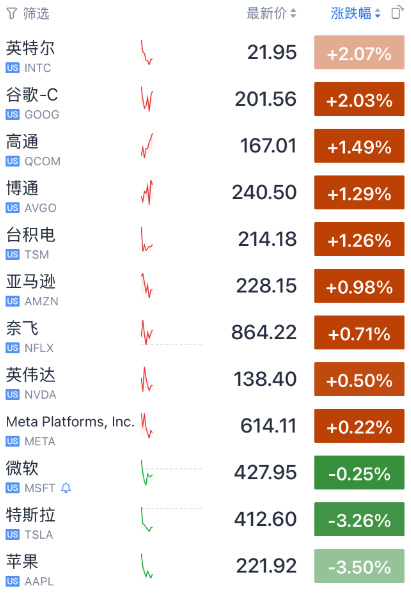Toggle the -0.25% change badge for Microsoft
Viewport: 411px width, 594px height.
[x=359, y=473]
